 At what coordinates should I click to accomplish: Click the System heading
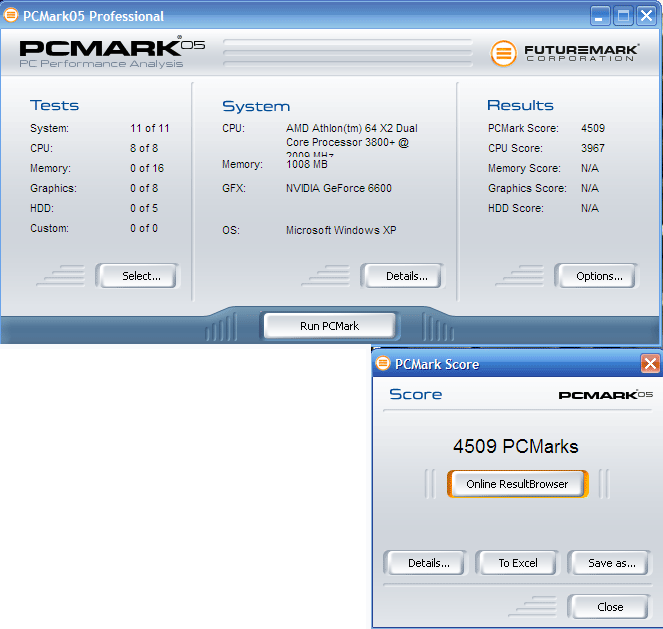(256, 106)
